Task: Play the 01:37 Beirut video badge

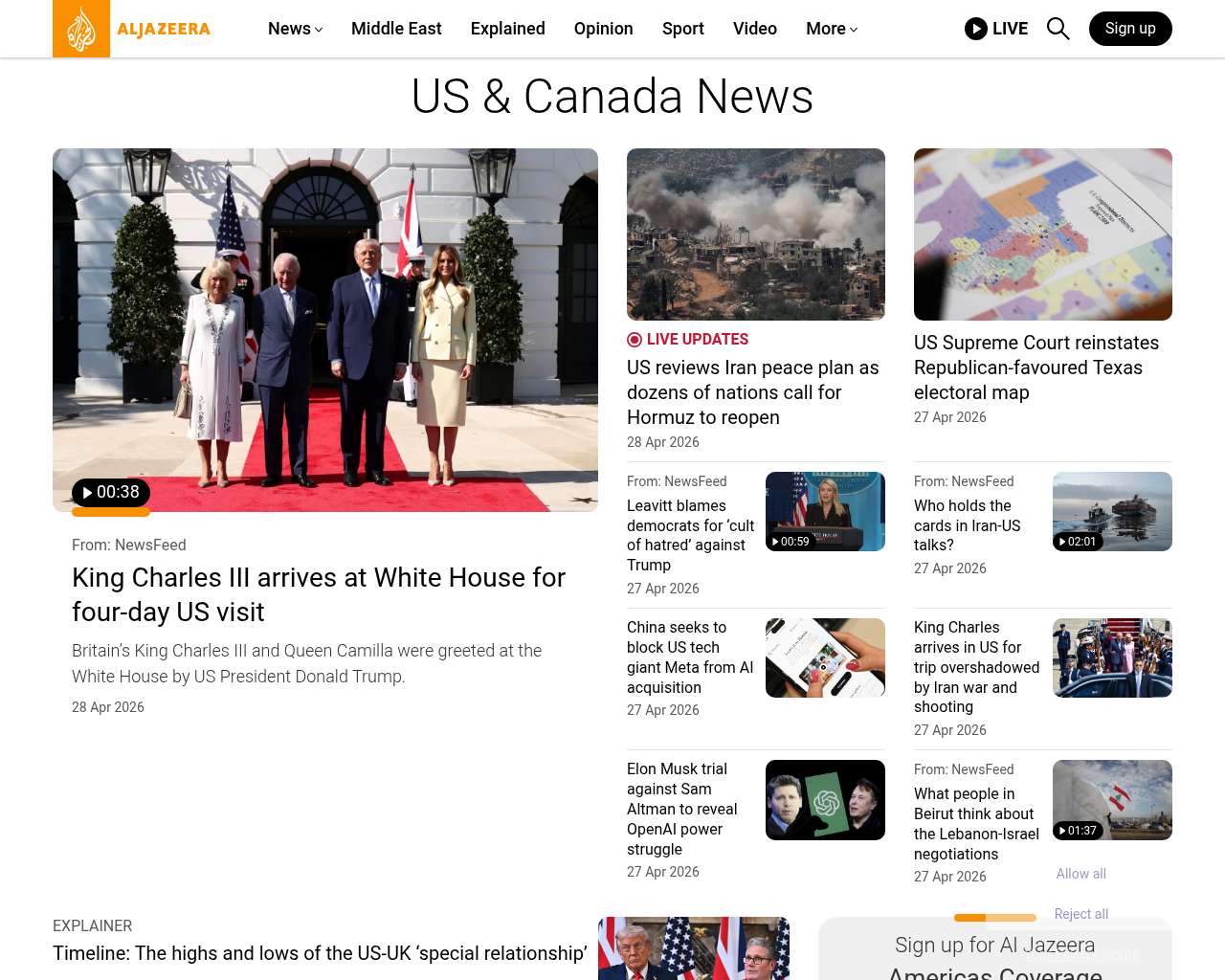Action: click(x=1078, y=831)
